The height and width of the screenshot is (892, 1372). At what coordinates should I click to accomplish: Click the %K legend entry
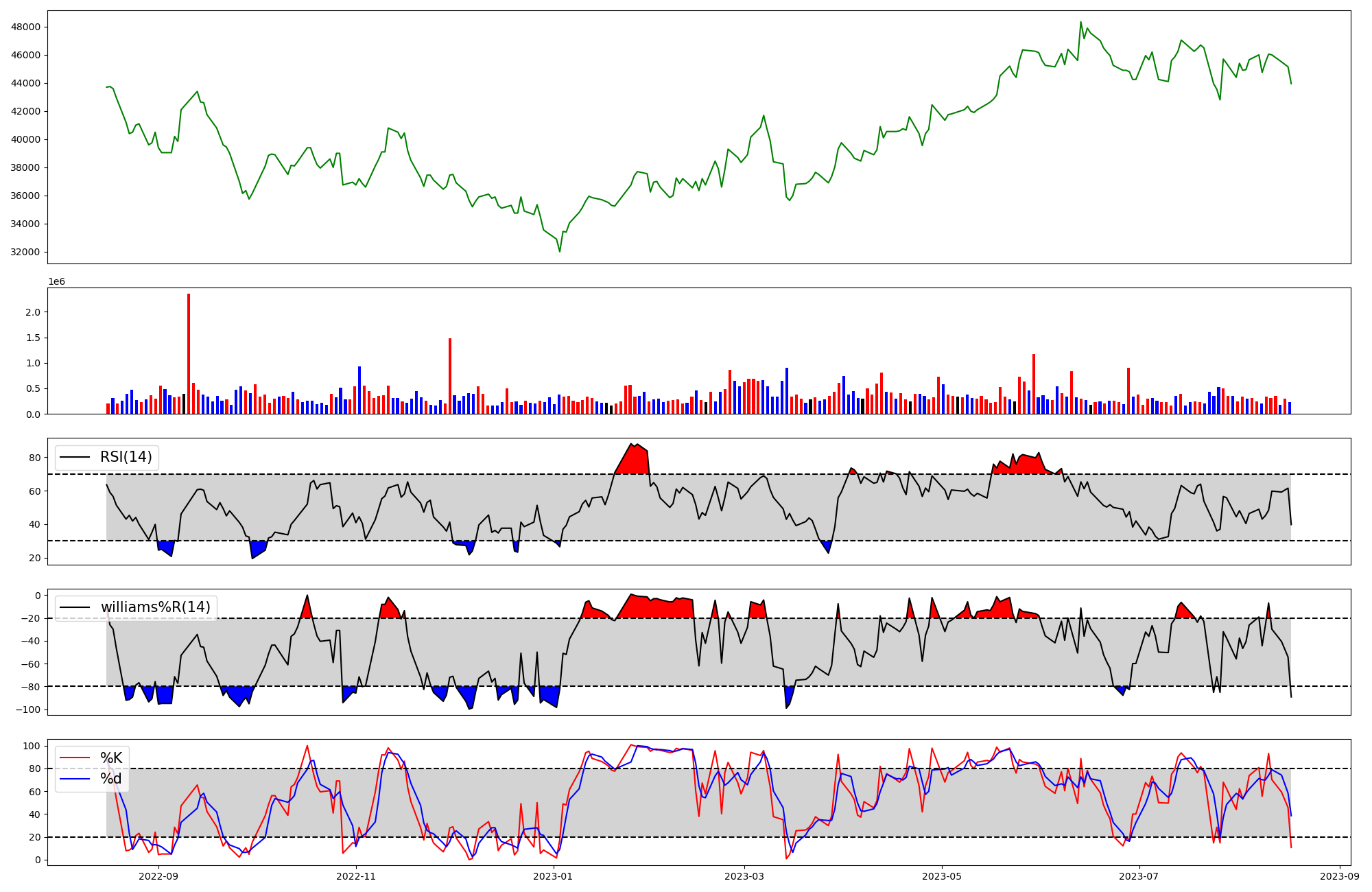coord(111,758)
